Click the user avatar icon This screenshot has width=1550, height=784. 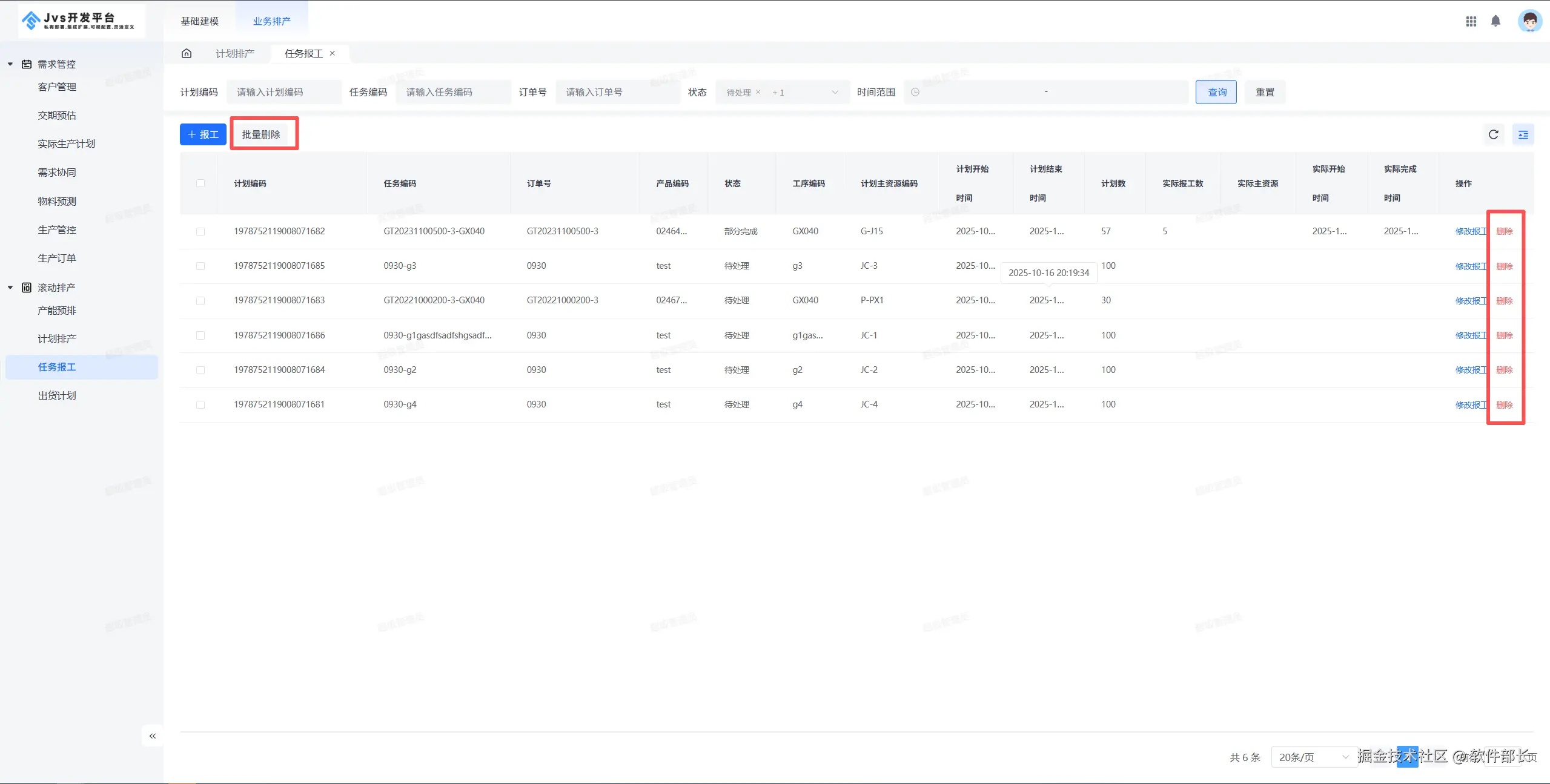pyautogui.click(x=1529, y=21)
